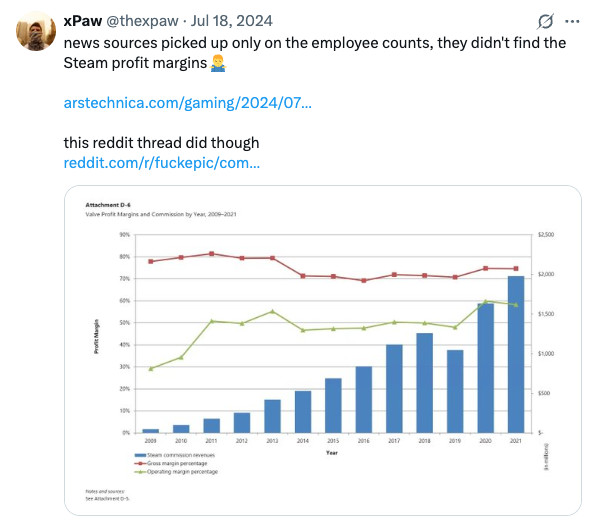
Task: Click the 2011 gross margin red marker
Action: [x=212, y=254]
